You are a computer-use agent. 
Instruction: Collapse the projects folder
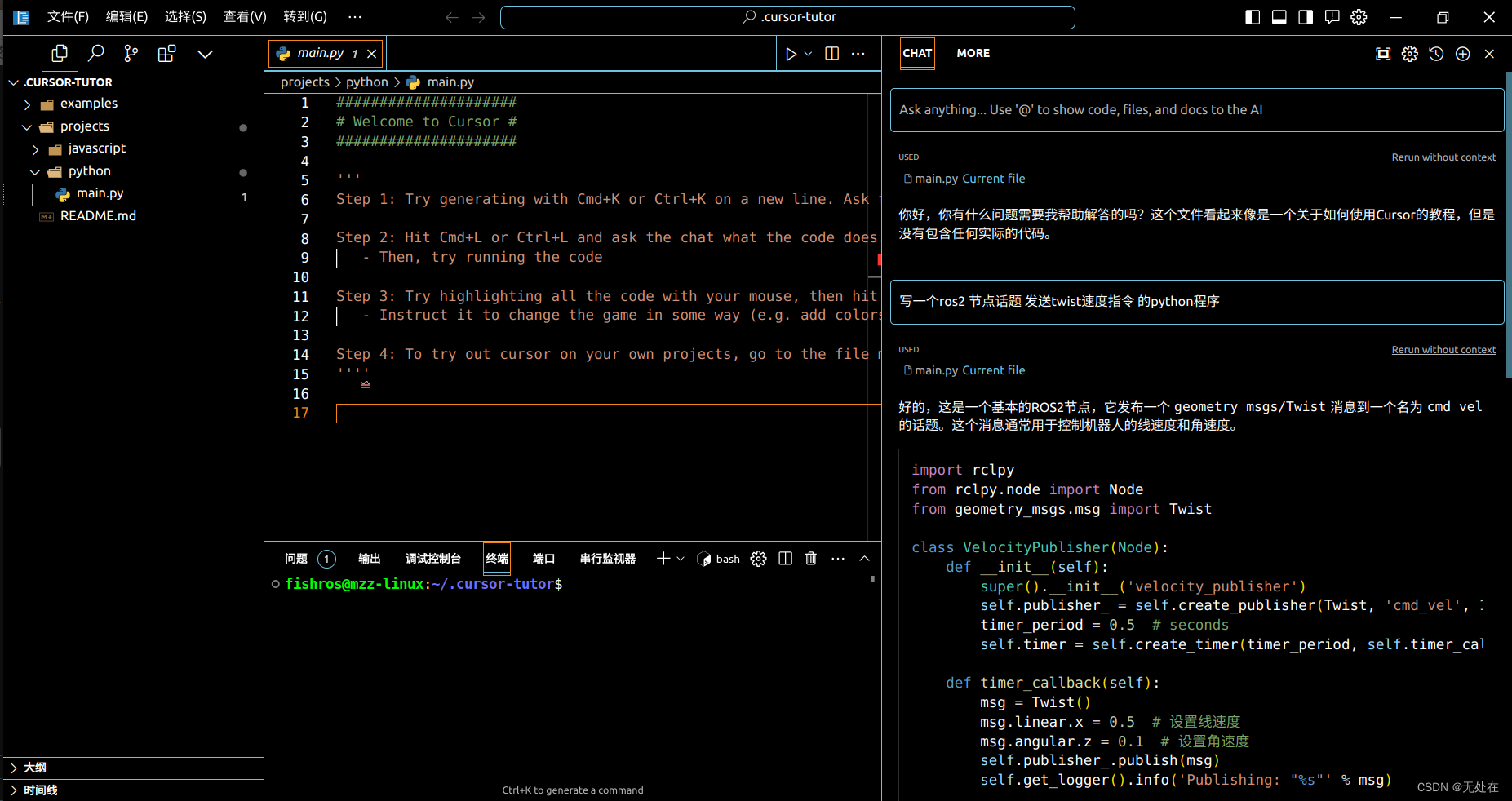coord(134,126)
